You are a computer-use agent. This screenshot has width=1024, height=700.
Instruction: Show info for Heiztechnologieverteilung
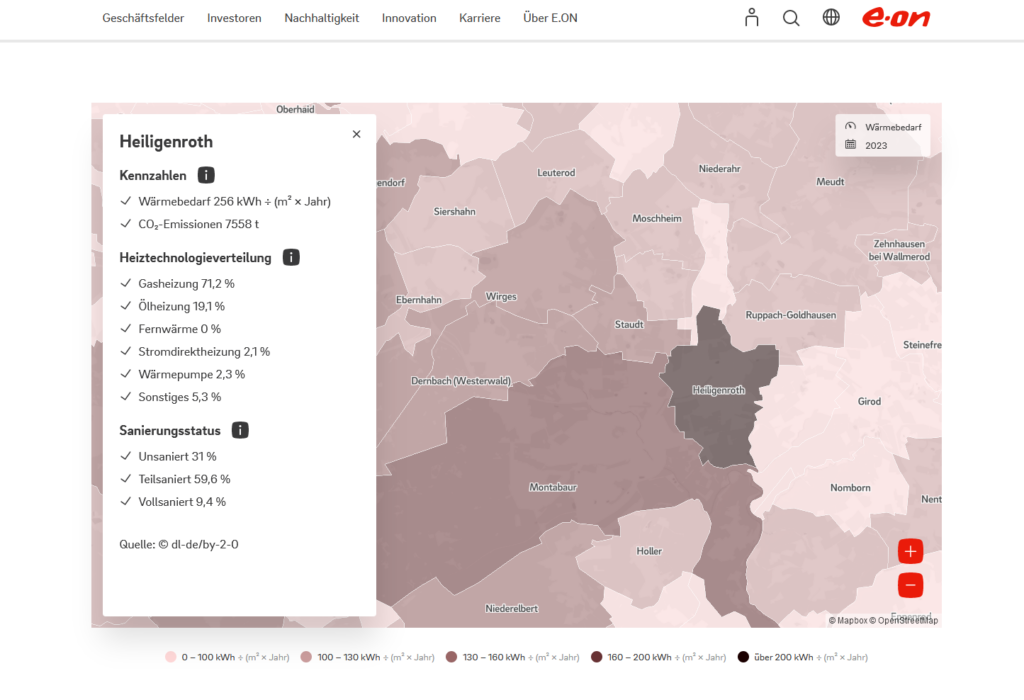pos(291,257)
